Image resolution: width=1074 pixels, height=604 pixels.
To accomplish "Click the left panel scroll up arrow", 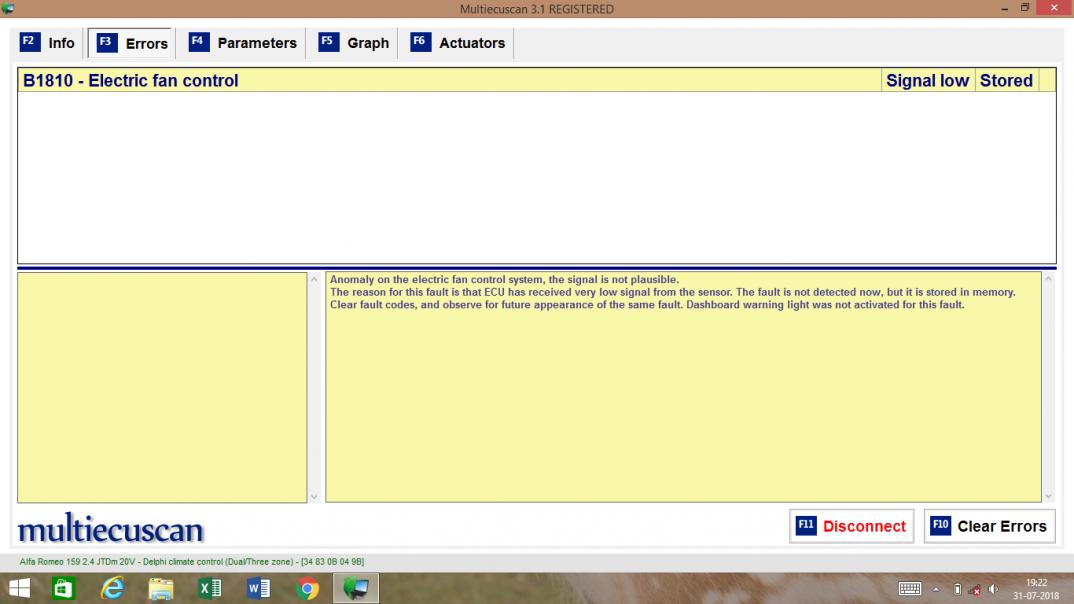I will click(x=314, y=279).
